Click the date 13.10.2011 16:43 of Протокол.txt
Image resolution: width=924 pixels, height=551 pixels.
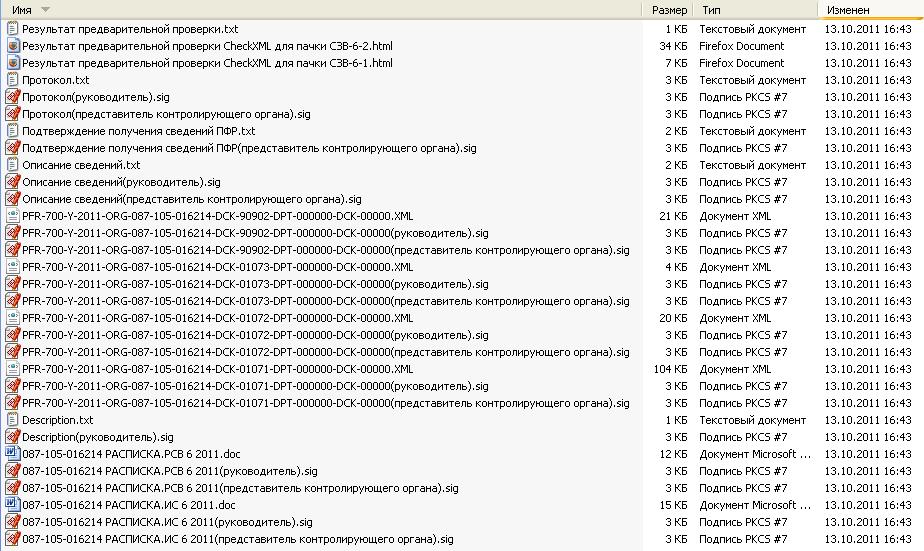(x=867, y=80)
